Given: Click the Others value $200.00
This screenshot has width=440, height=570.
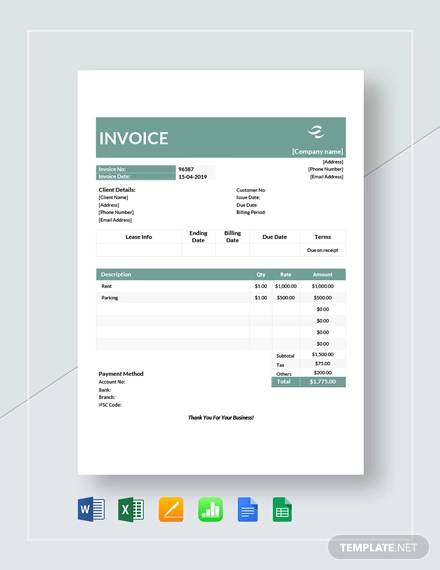Looking at the screenshot, I should tap(323, 373).
